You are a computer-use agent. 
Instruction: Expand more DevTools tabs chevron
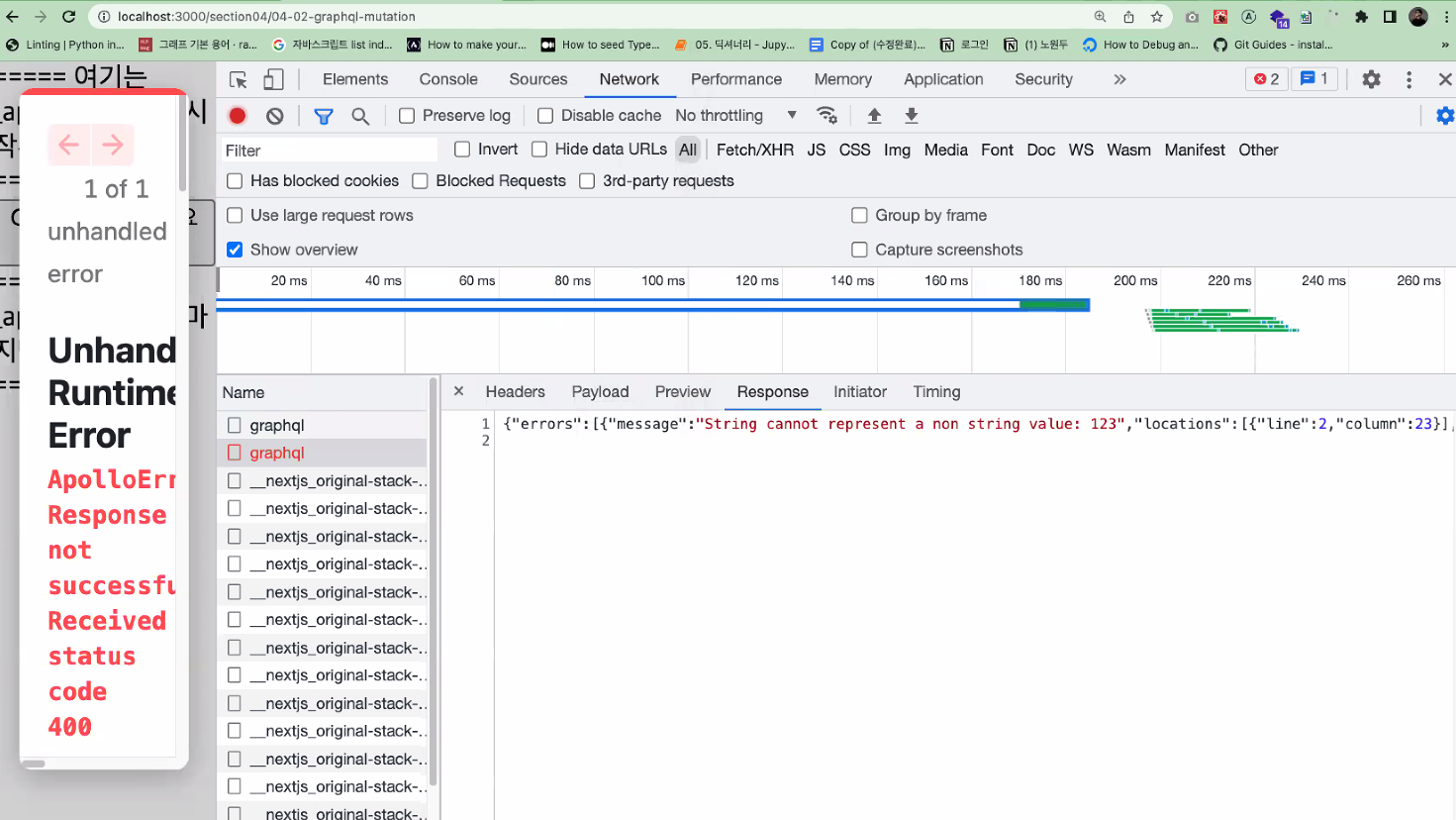(1119, 79)
